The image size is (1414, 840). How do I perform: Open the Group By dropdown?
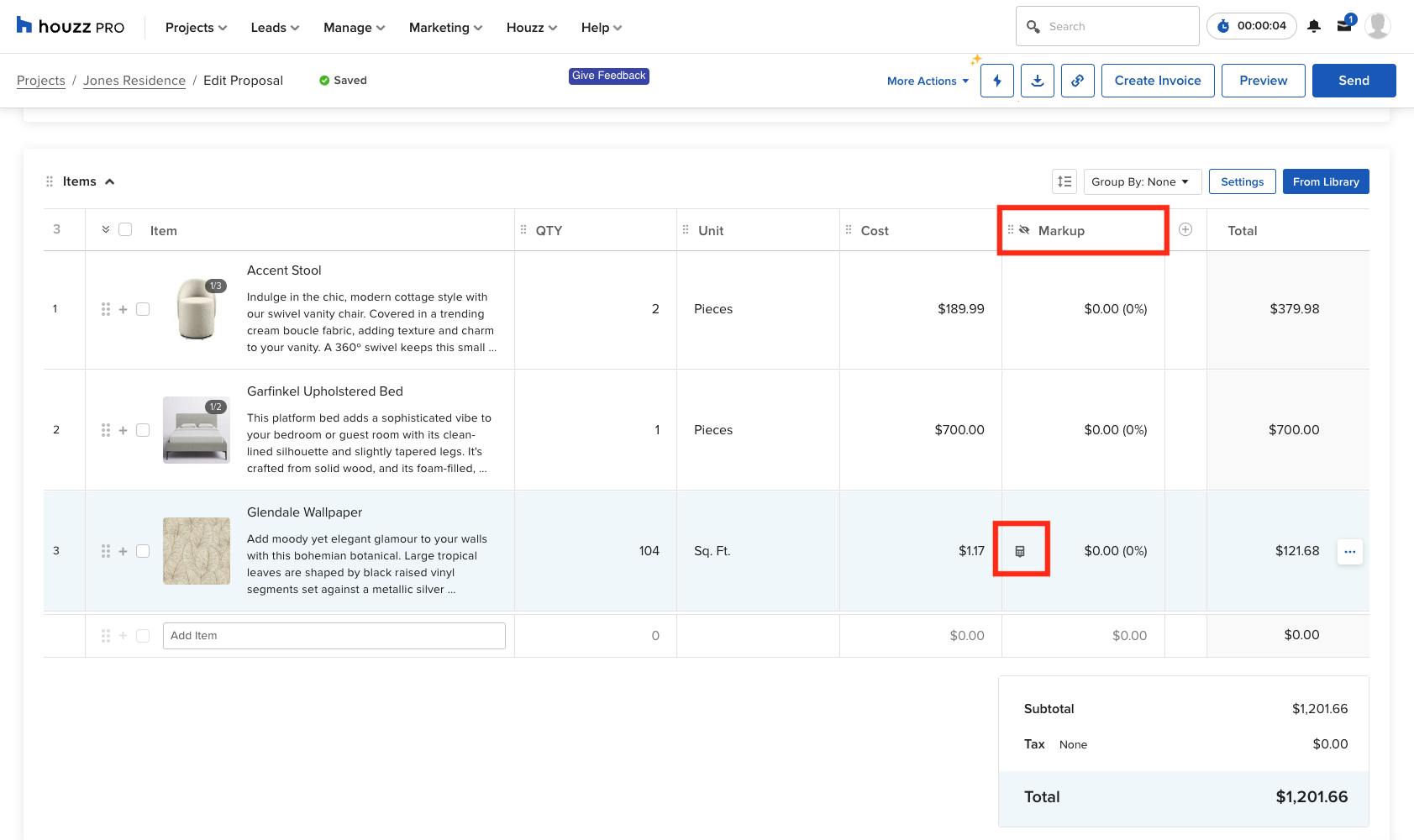pos(1141,181)
